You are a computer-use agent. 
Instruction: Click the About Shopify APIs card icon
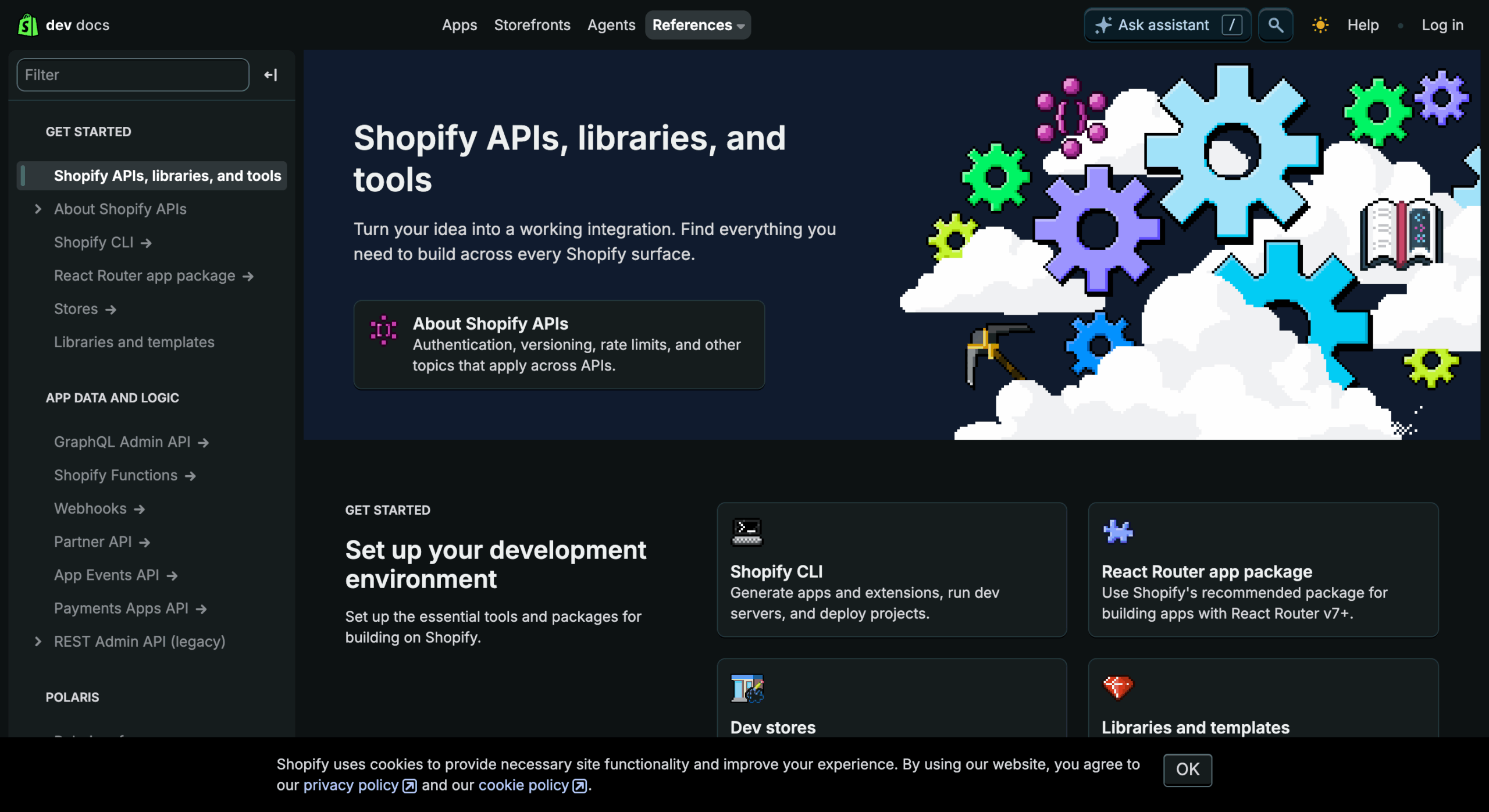click(x=384, y=330)
